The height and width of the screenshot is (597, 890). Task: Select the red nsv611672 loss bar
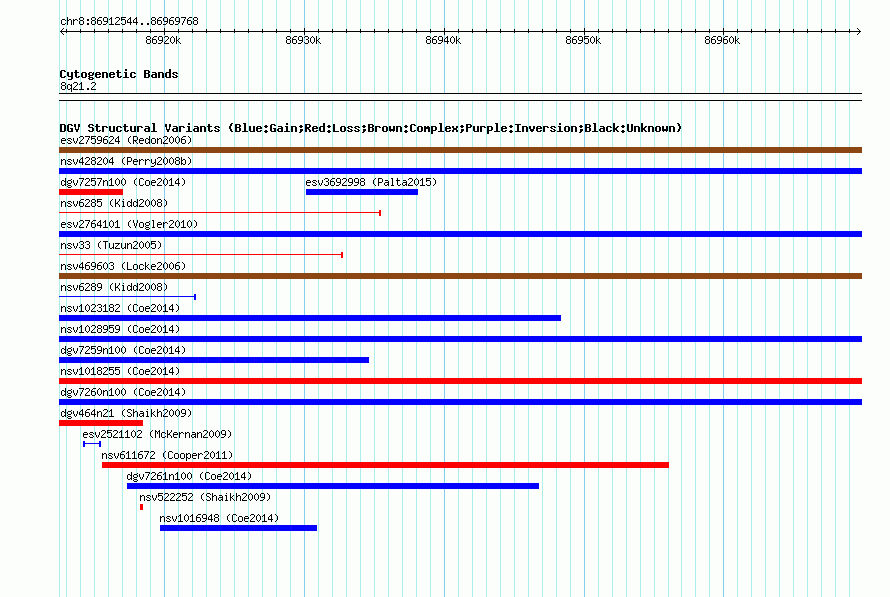click(385, 465)
